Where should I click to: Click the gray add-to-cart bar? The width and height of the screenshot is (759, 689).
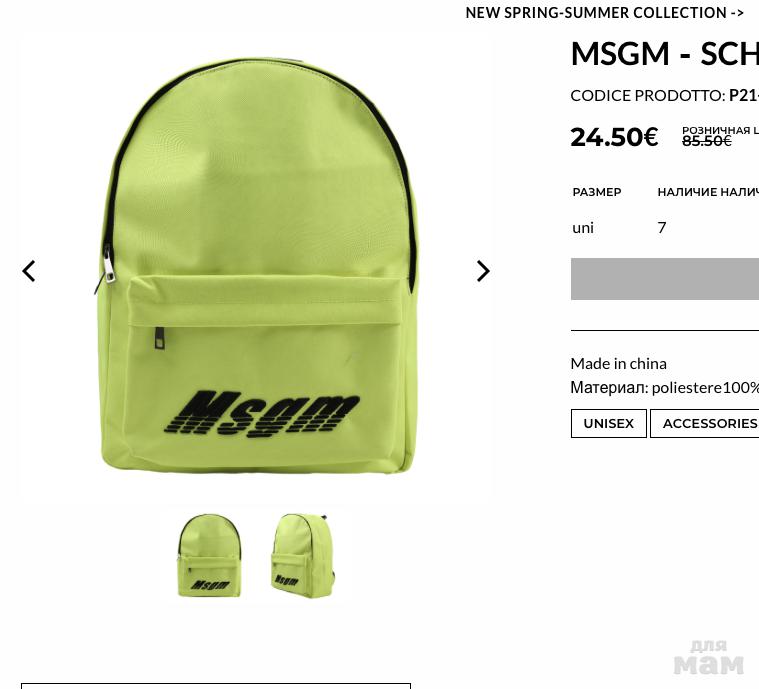tap(665, 279)
